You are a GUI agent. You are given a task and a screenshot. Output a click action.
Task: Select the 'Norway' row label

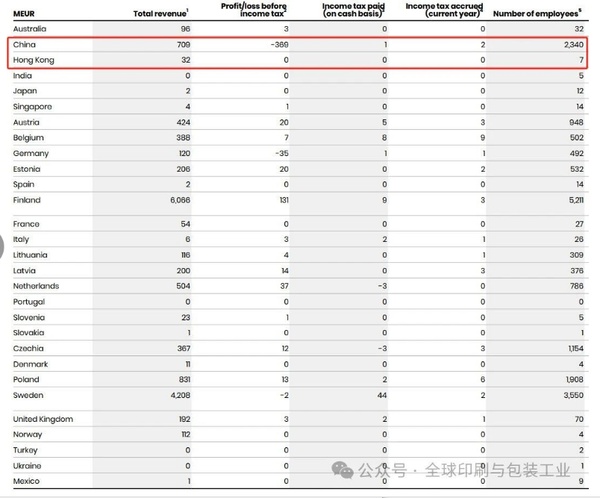[27, 435]
